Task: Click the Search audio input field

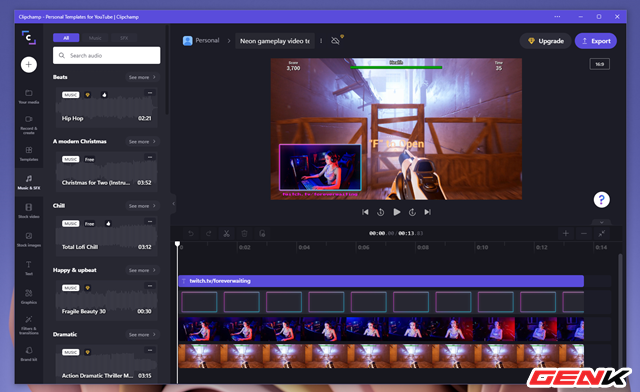Action: tap(107, 55)
